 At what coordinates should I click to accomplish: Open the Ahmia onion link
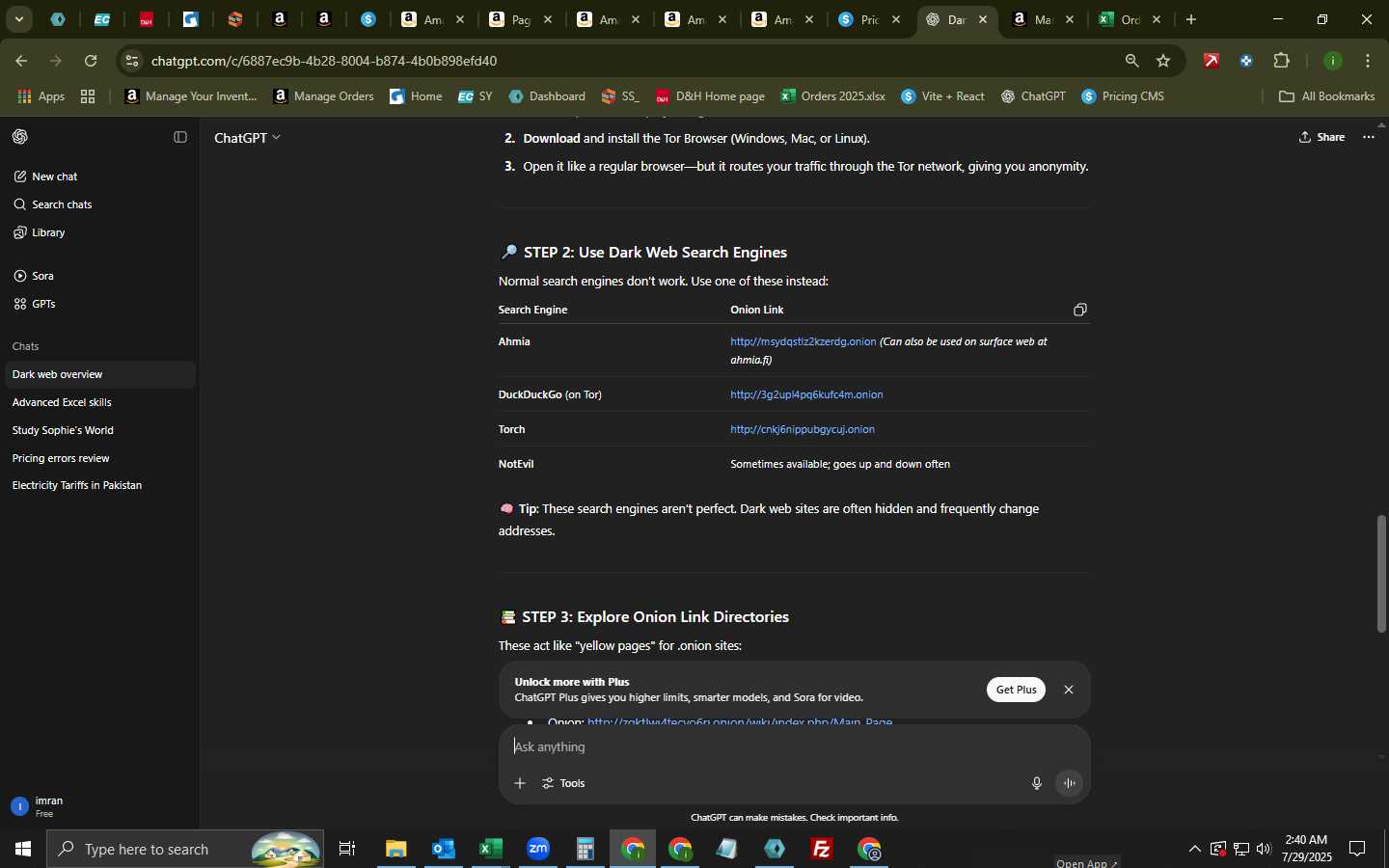[803, 341]
